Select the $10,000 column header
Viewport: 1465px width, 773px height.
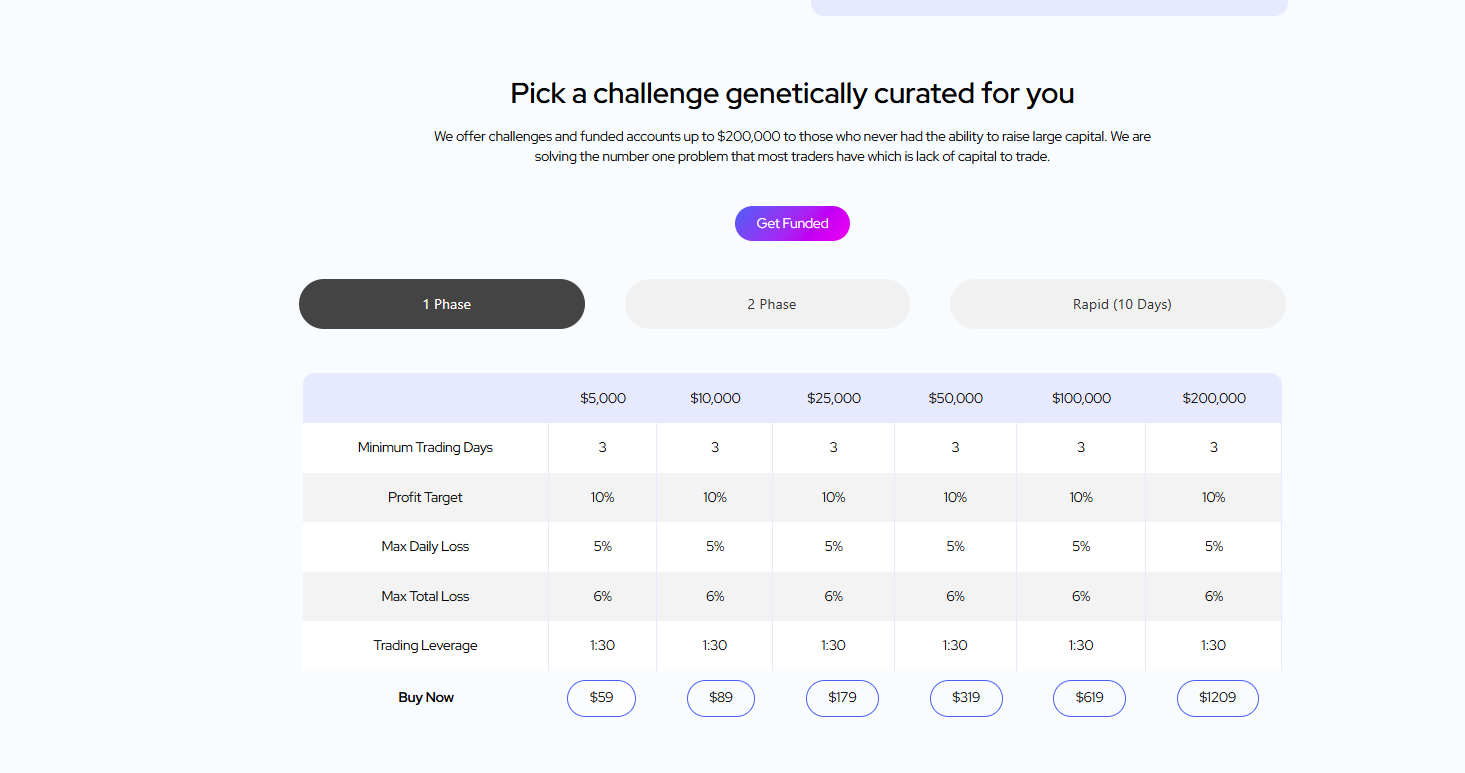[x=715, y=398]
